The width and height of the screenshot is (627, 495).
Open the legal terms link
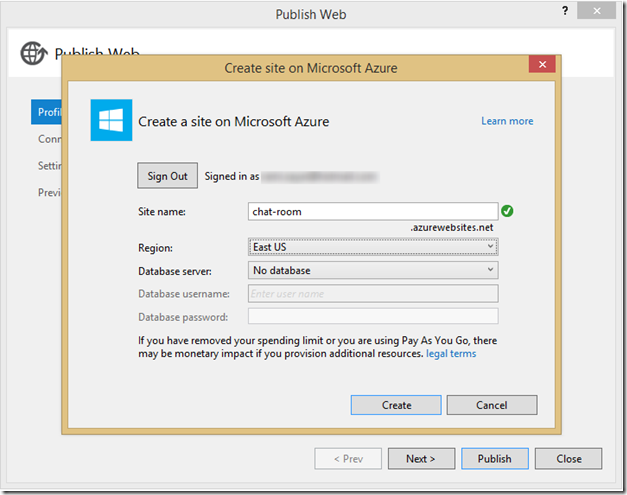451,353
